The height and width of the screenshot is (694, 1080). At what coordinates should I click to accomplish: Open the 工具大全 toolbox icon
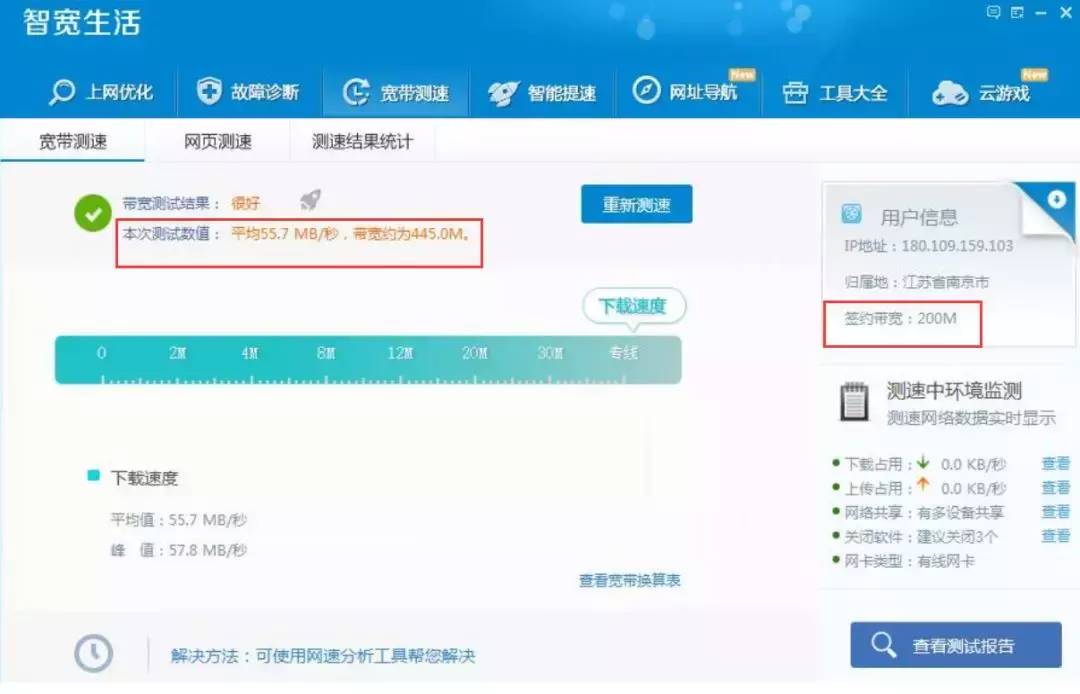[795, 92]
